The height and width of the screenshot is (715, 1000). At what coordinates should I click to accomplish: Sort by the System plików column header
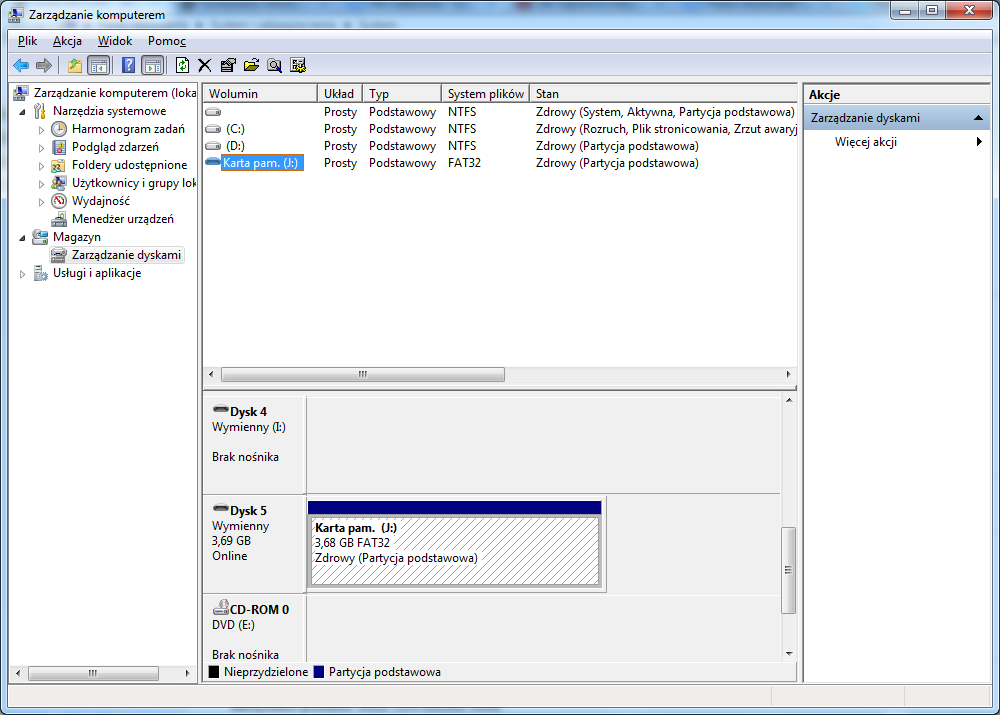click(x=485, y=94)
